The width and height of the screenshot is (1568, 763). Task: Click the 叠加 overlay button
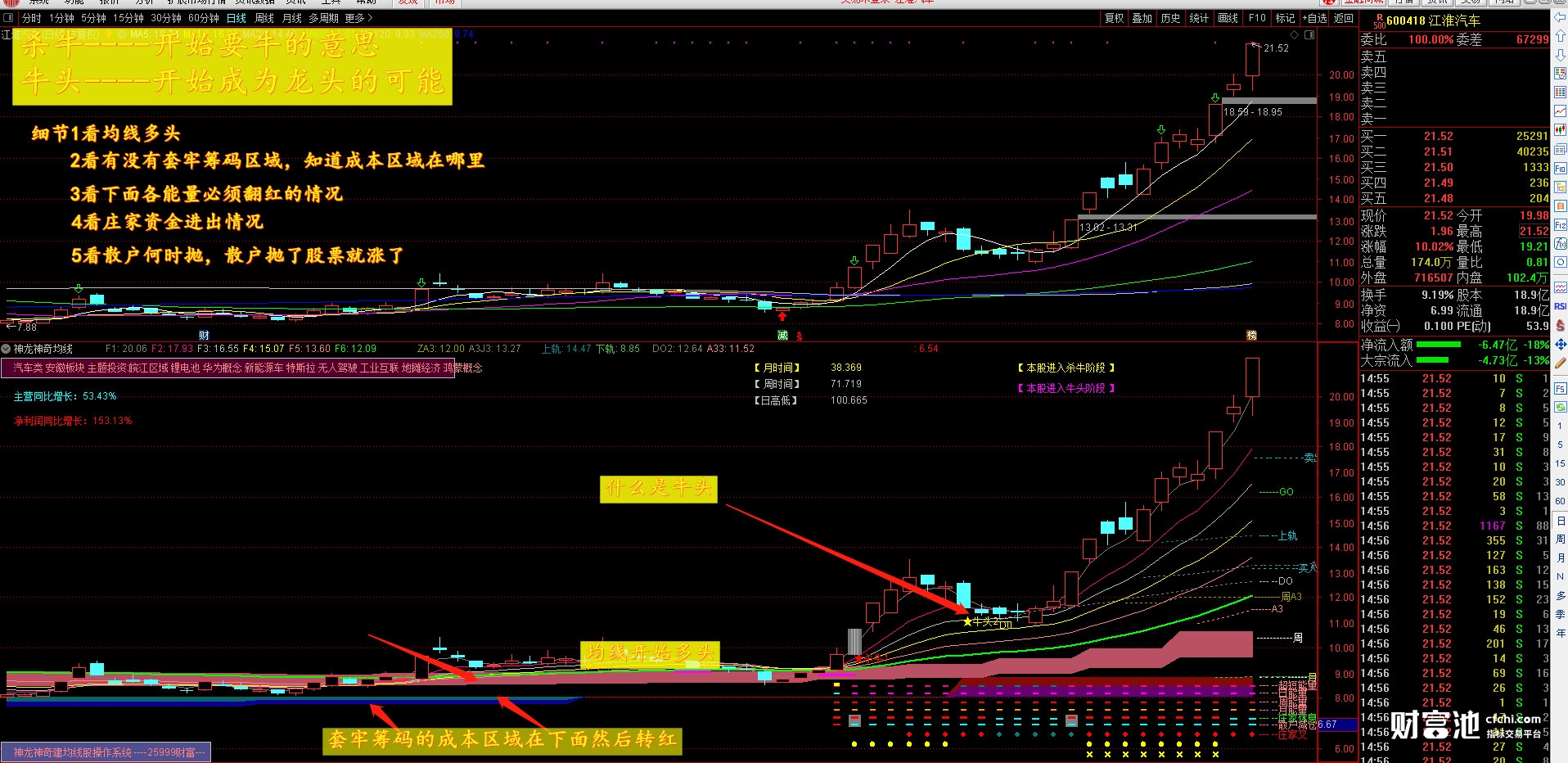(x=1142, y=18)
